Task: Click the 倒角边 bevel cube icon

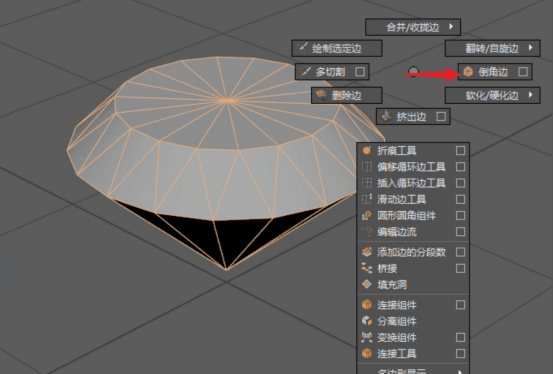Action: [468, 72]
